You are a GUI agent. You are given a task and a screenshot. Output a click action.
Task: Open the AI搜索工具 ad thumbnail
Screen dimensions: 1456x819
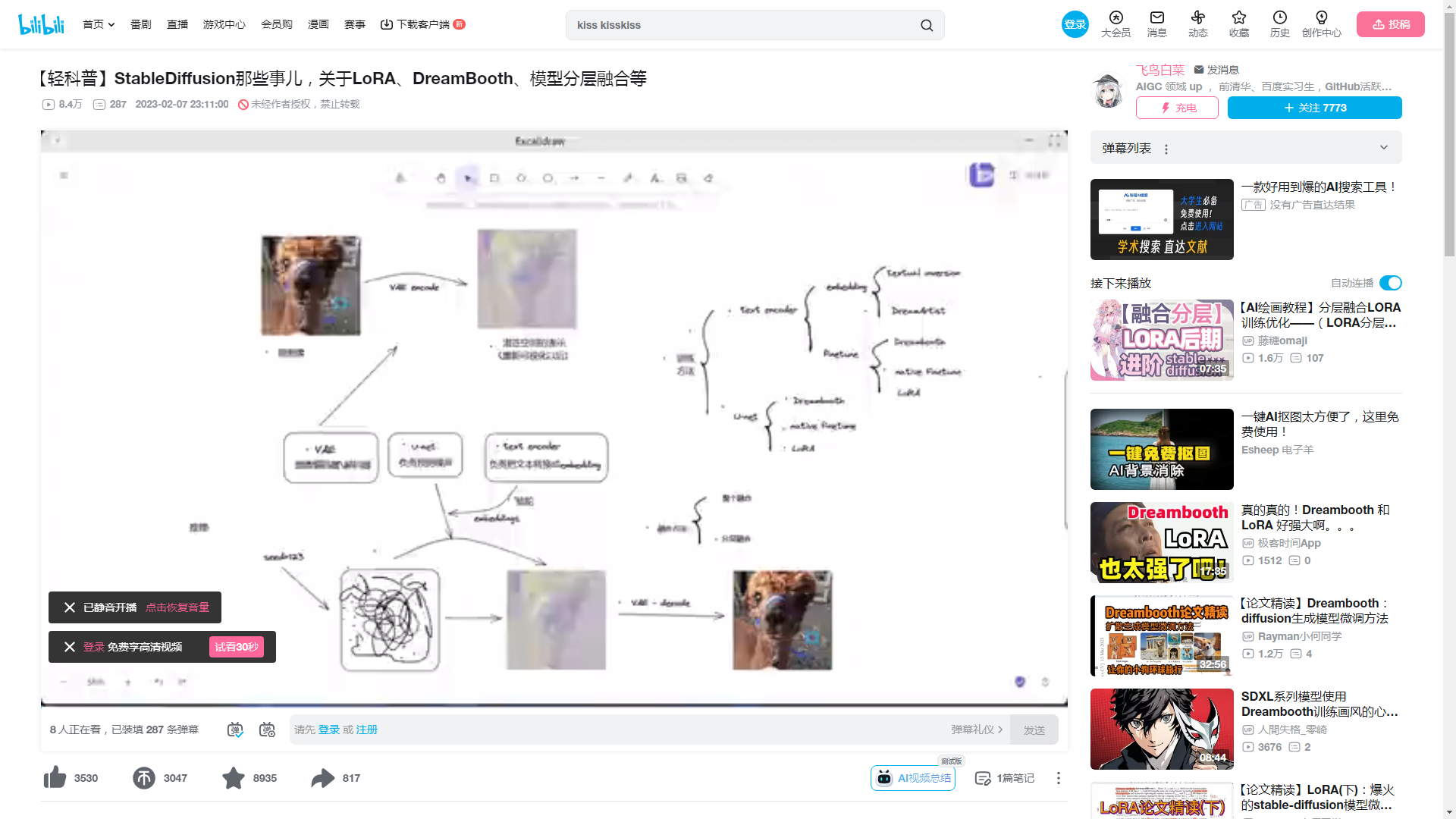click(1162, 219)
